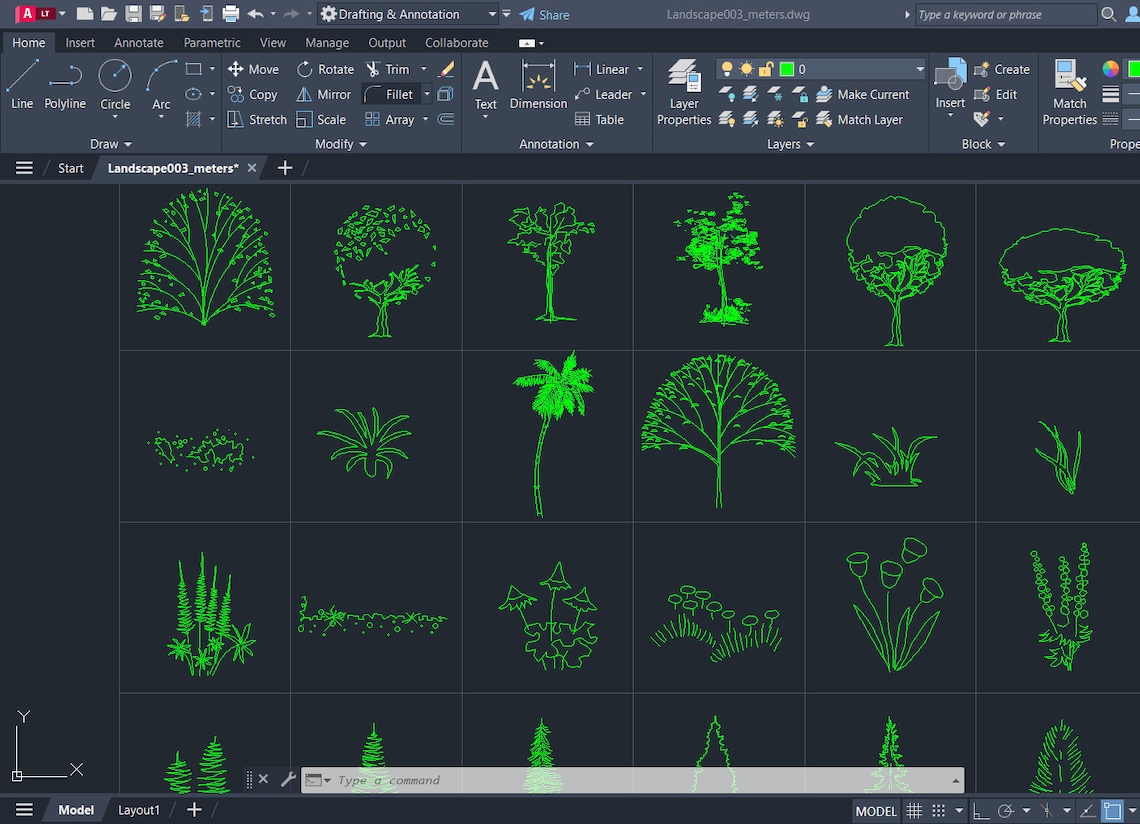Select the Mirror tool
Screen dimensions: 1140x824
tap(322, 94)
